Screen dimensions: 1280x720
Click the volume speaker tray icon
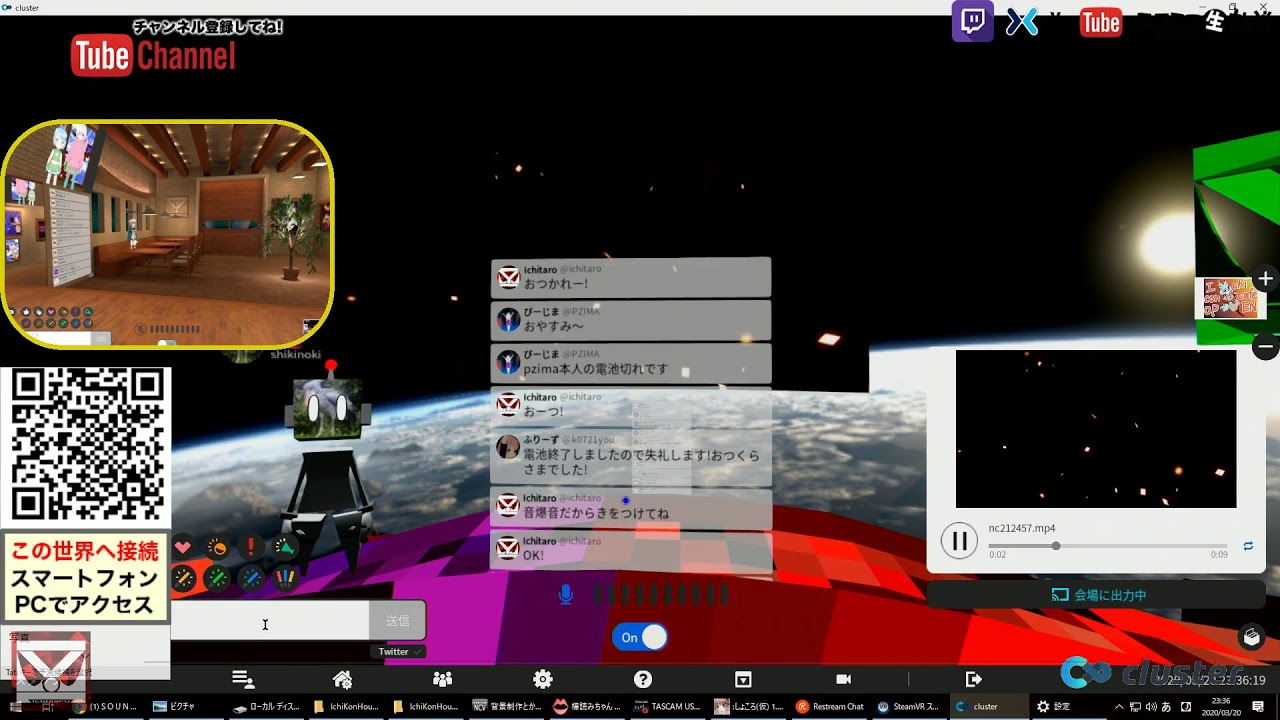[x=1152, y=706]
